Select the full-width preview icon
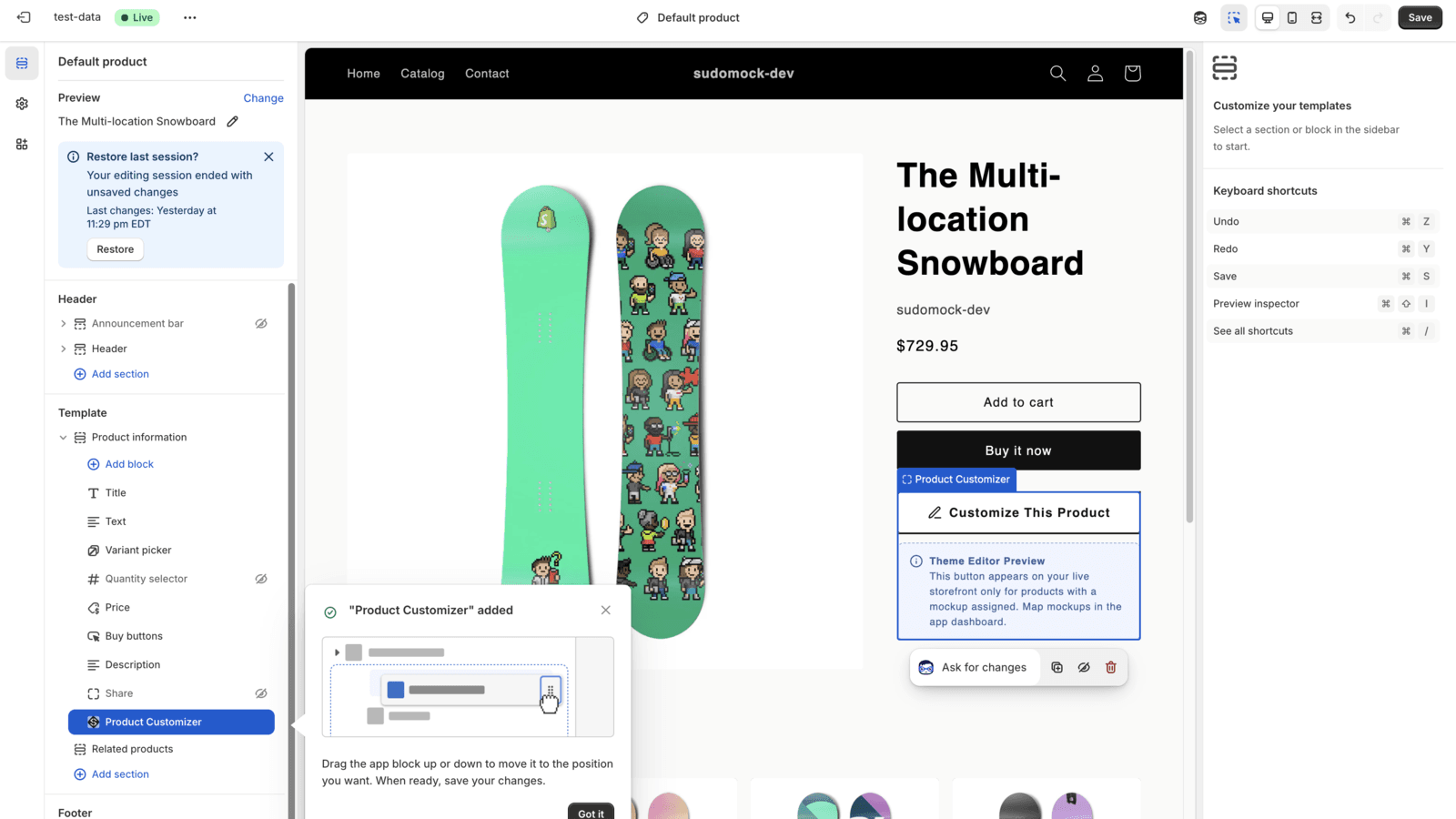1456x819 pixels. tap(1316, 17)
